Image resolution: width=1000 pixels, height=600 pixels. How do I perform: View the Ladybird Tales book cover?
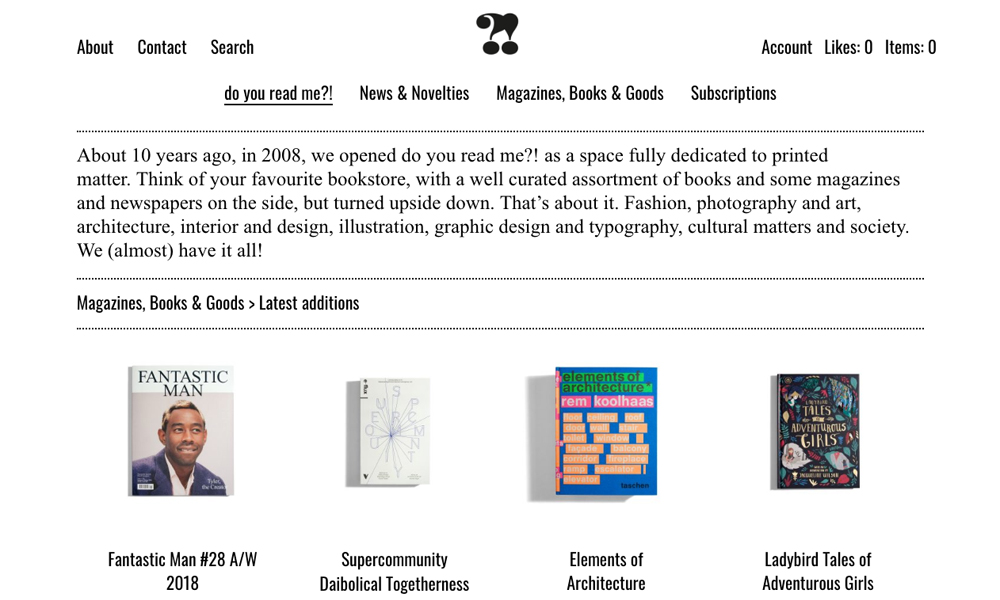(817, 432)
